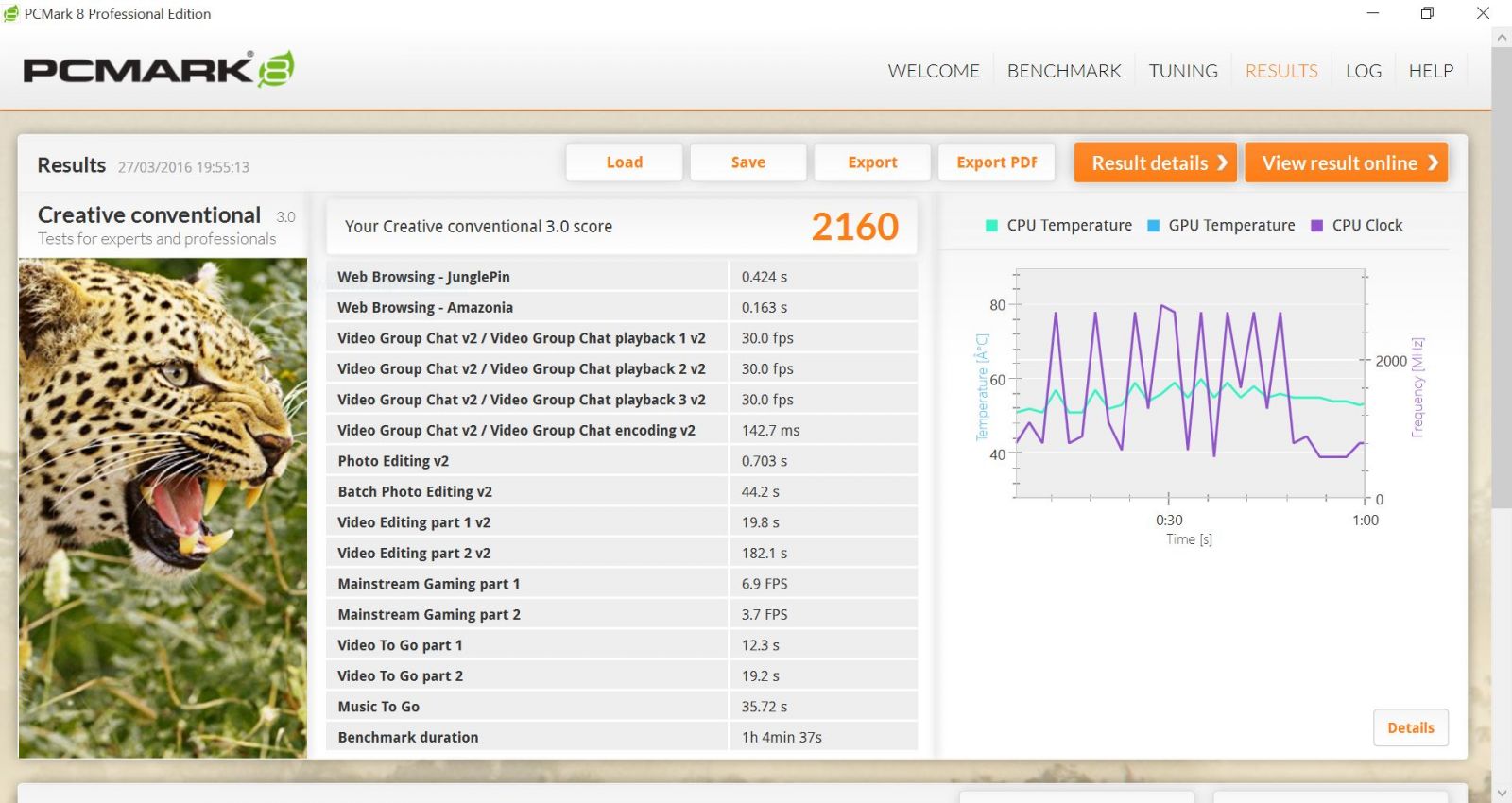
Task: Export results as PDF
Action: [x=996, y=162]
